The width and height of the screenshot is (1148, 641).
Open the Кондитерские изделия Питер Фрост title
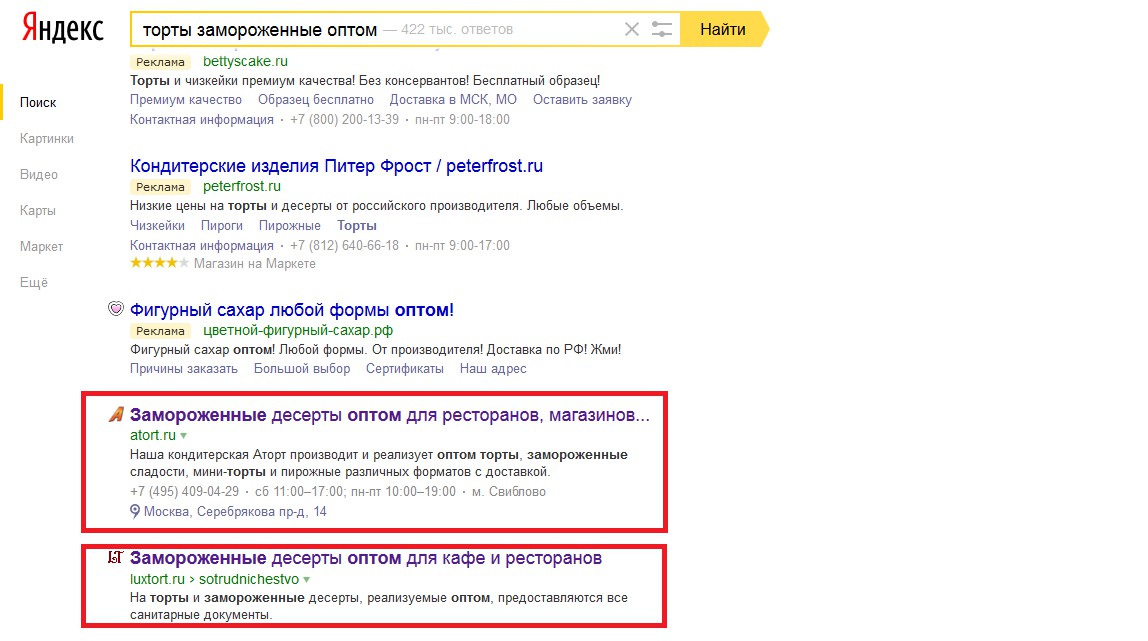336,166
